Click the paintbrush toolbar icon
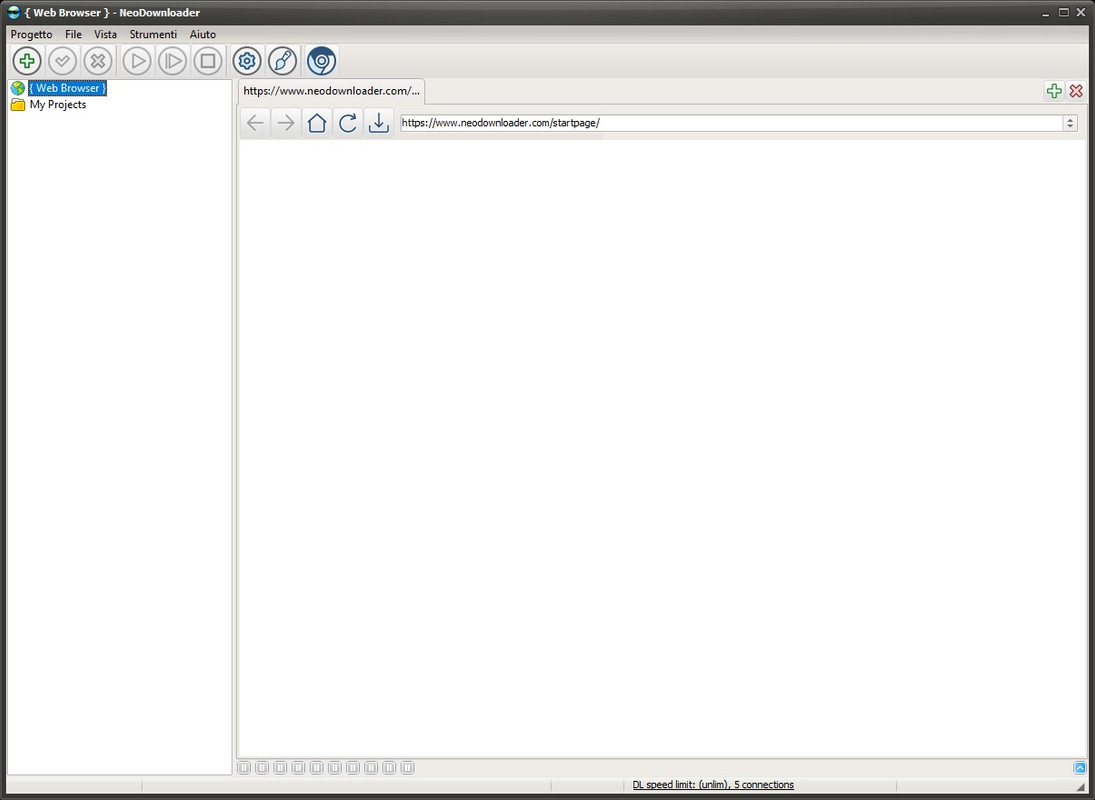Screen dimensions: 1095x800 click(x=282, y=61)
